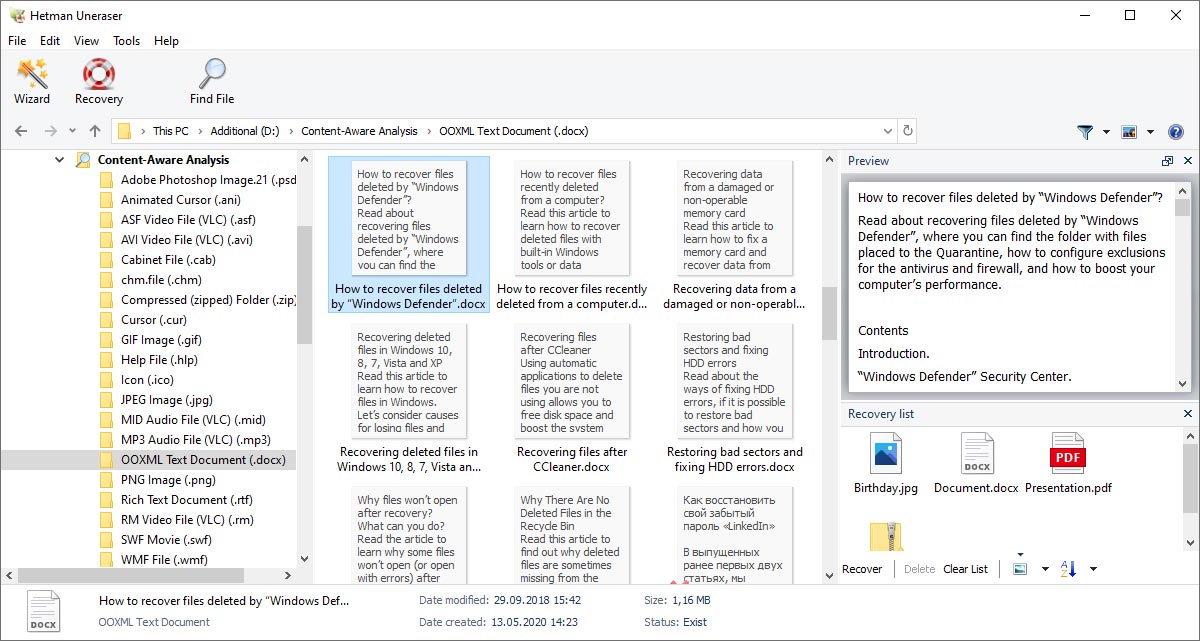The image size is (1200, 641).
Task: Close the Preview panel
Action: point(1188,161)
